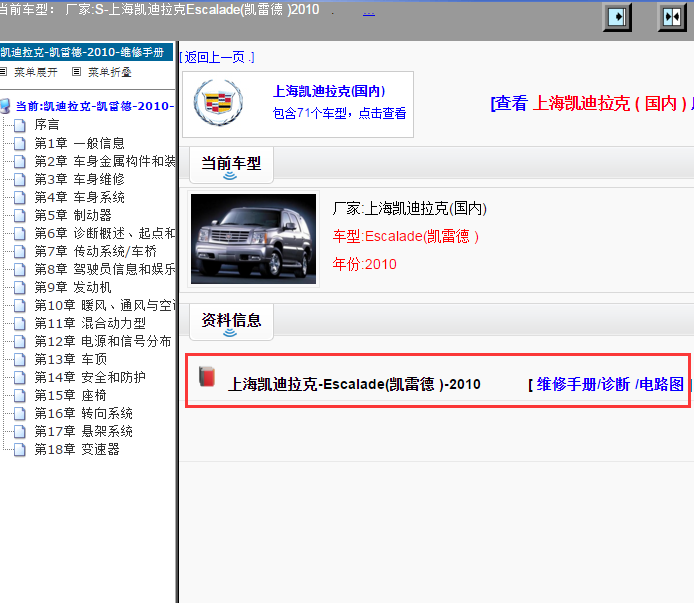Click the 年份:2010 text
The width and height of the screenshot is (694, 603).
(x=365, y=264)
